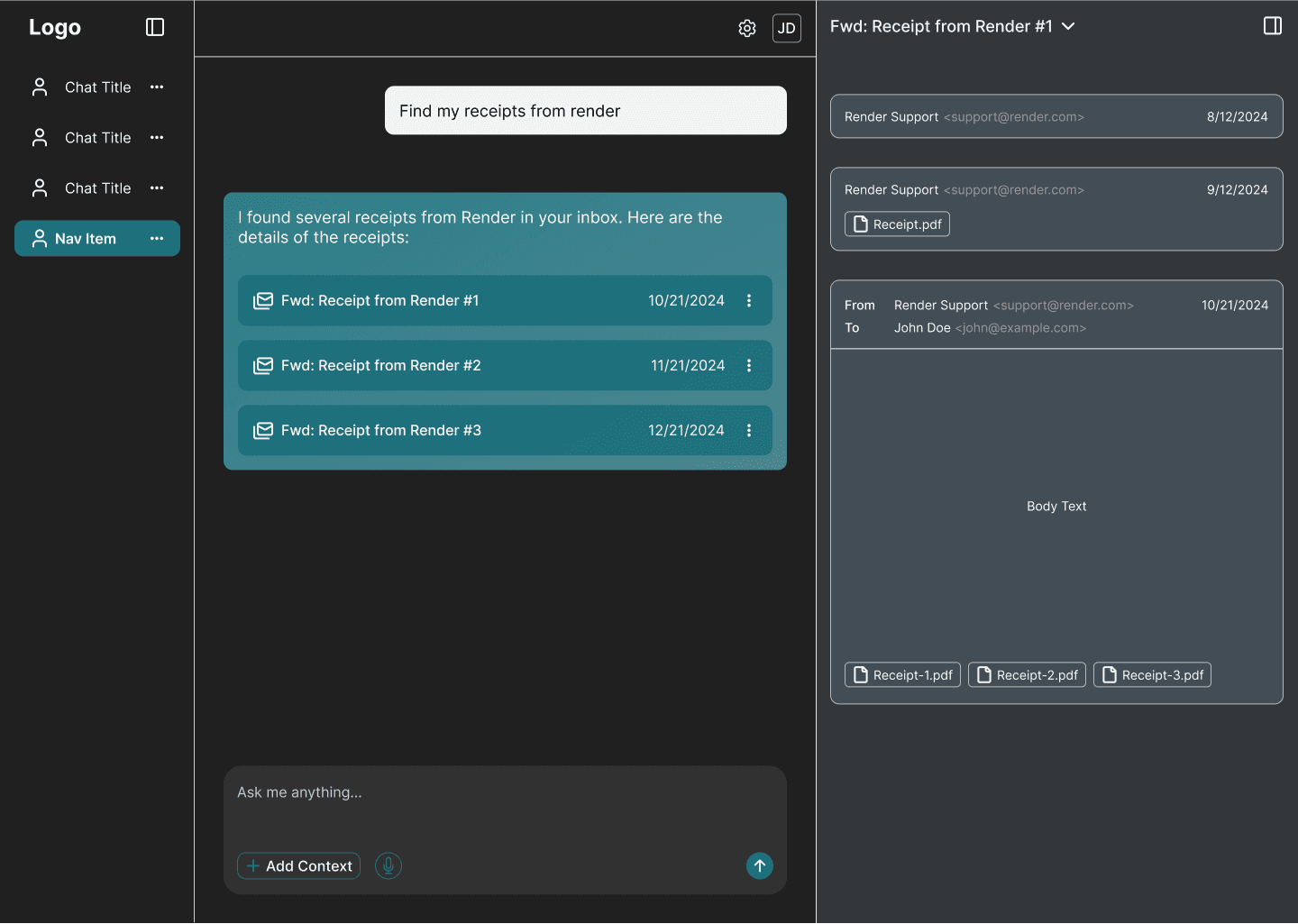Click the 11/21/2024 date in results
Viewport: 1298px width, 924px height.
[x=688, y=366]
